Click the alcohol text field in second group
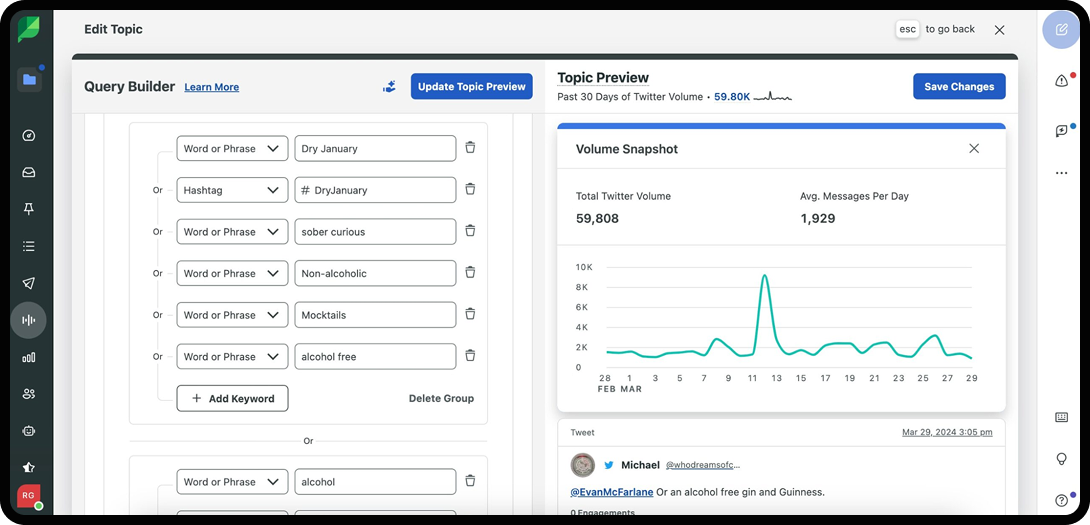The width and height of the screenshot is (1090, 525). pos(375,482)
